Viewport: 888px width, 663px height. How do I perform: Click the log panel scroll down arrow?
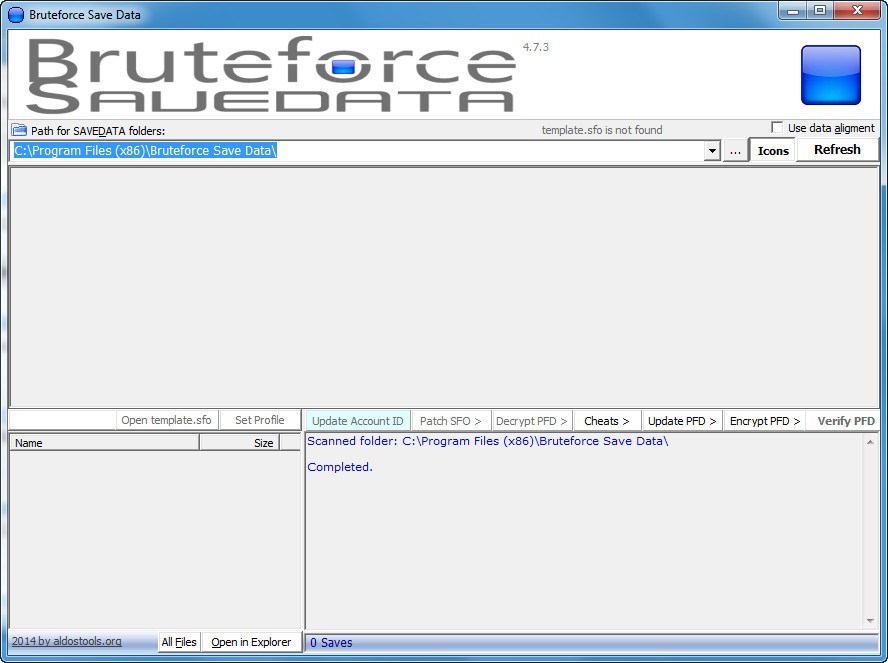[x=870, y=621]
